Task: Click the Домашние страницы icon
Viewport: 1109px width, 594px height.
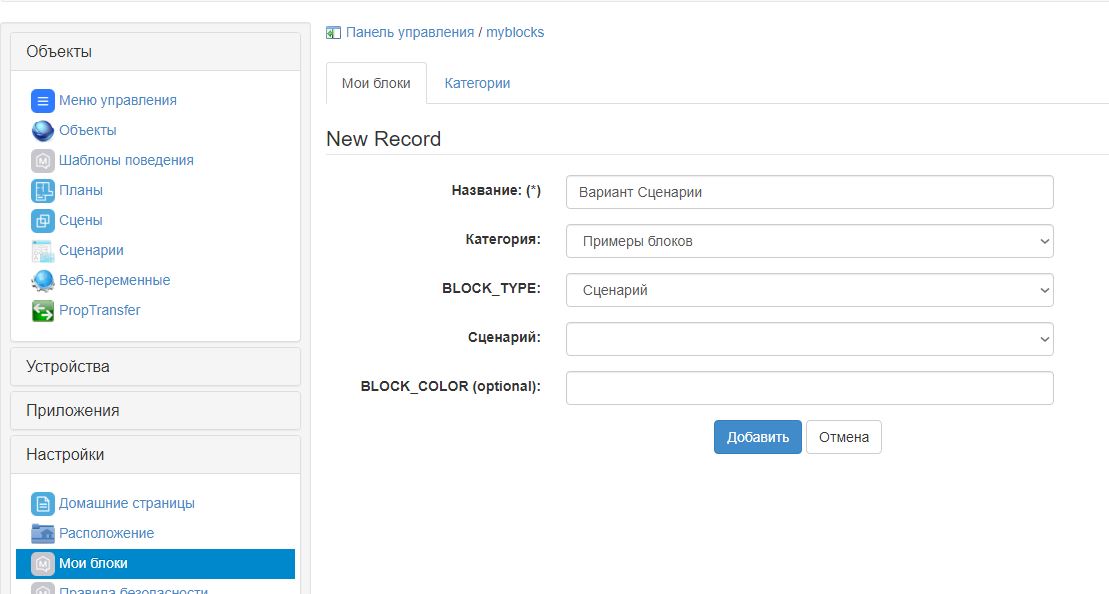Action: point(42,503)
